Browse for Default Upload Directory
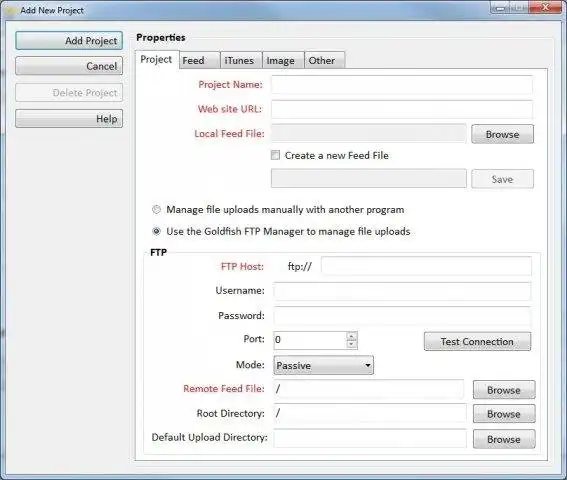Image resolution: width=567 pixels, height=480 pixels. point(504,439)
